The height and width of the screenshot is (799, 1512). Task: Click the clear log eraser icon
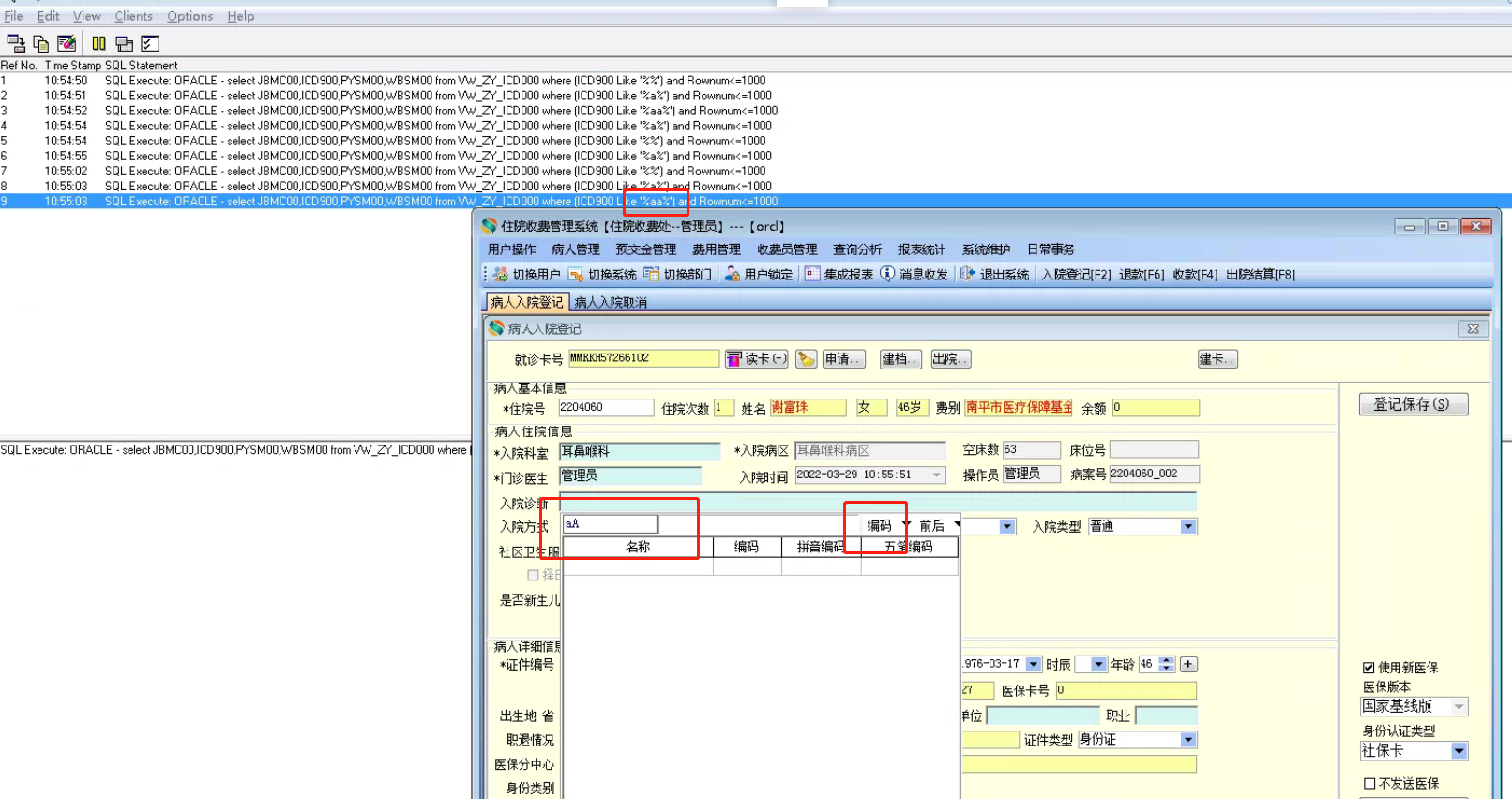coord(67,43)
